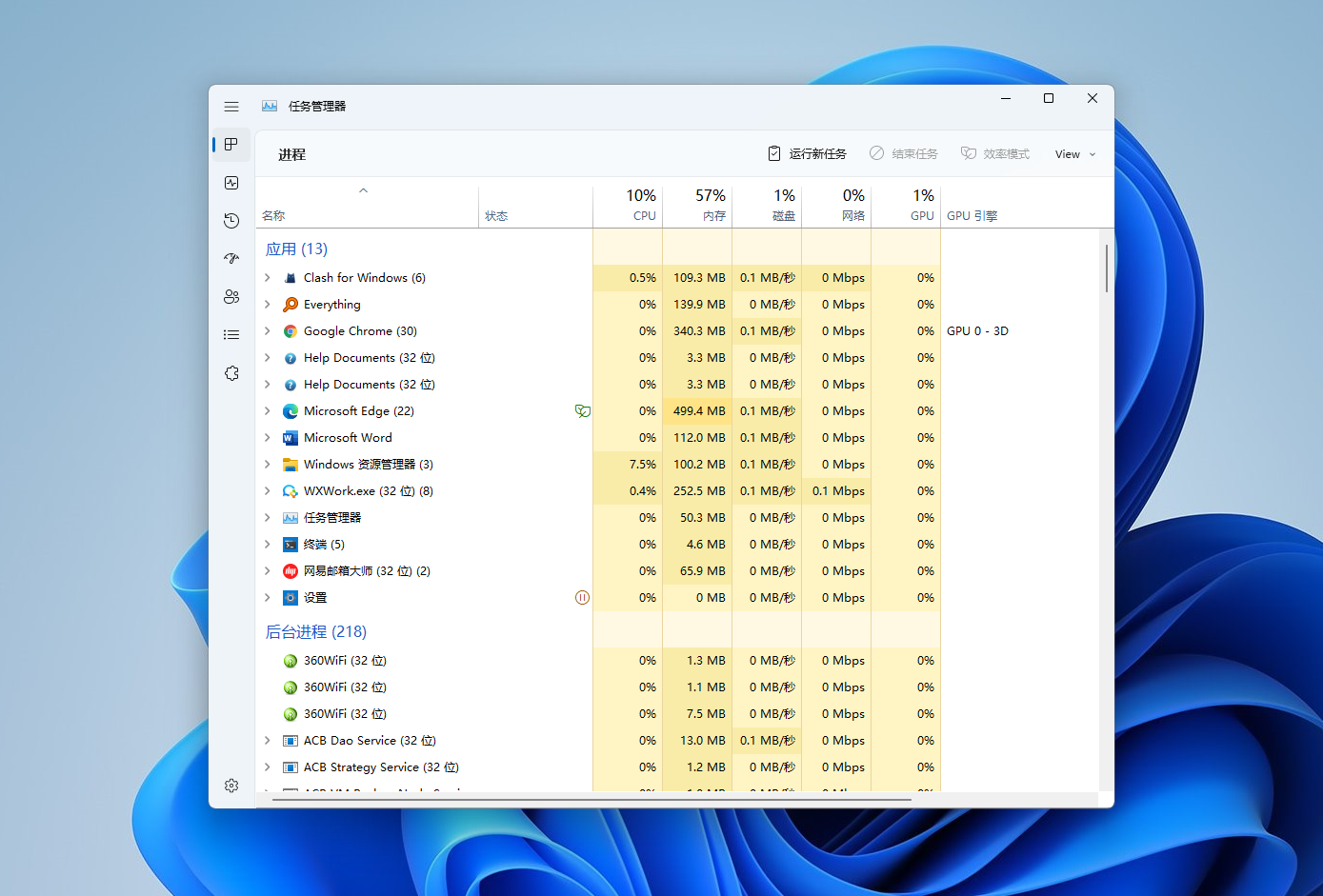Click the Microsoft Edge icon

291,411
